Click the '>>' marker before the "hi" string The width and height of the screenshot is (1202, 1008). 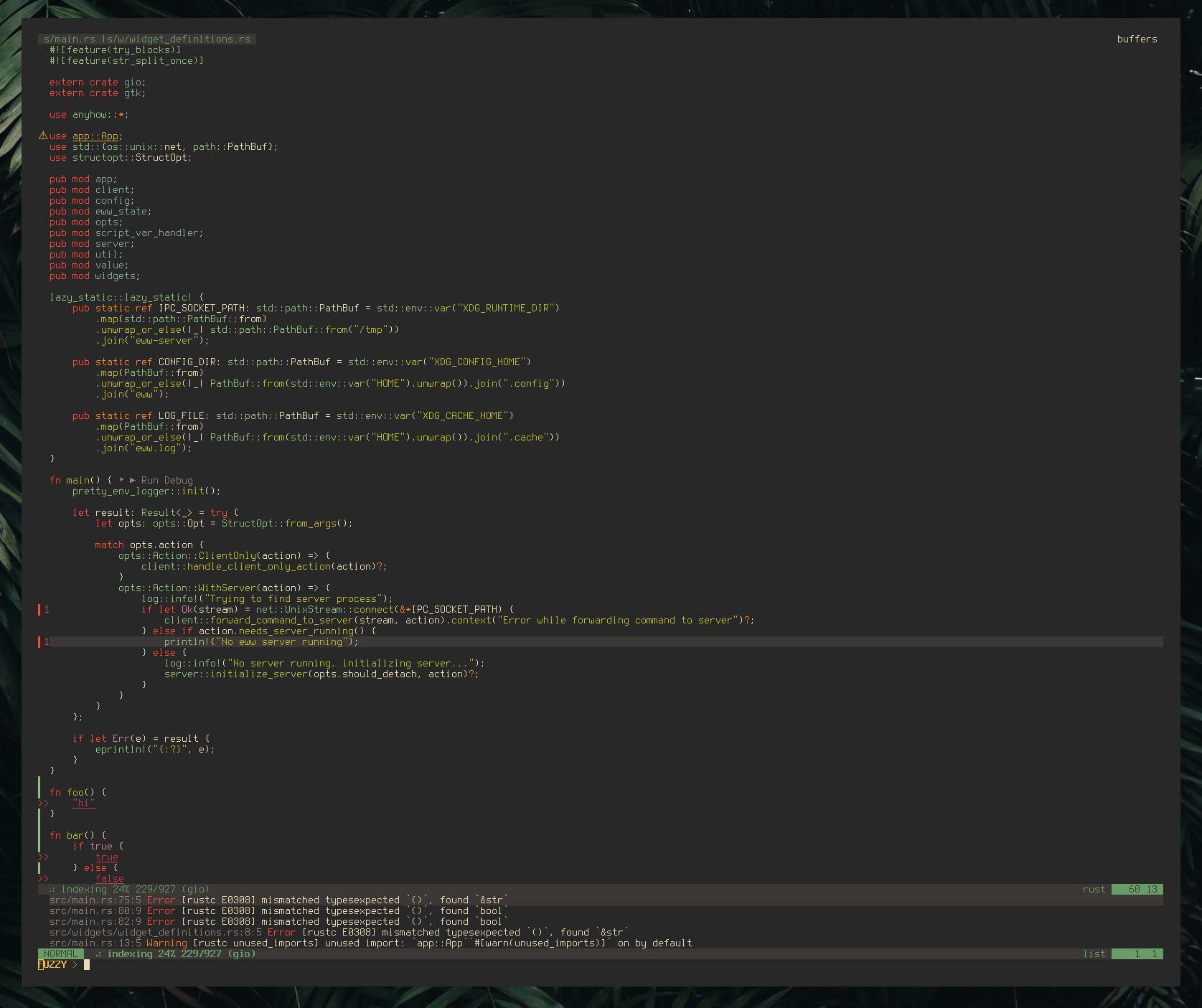pos(43,804)
